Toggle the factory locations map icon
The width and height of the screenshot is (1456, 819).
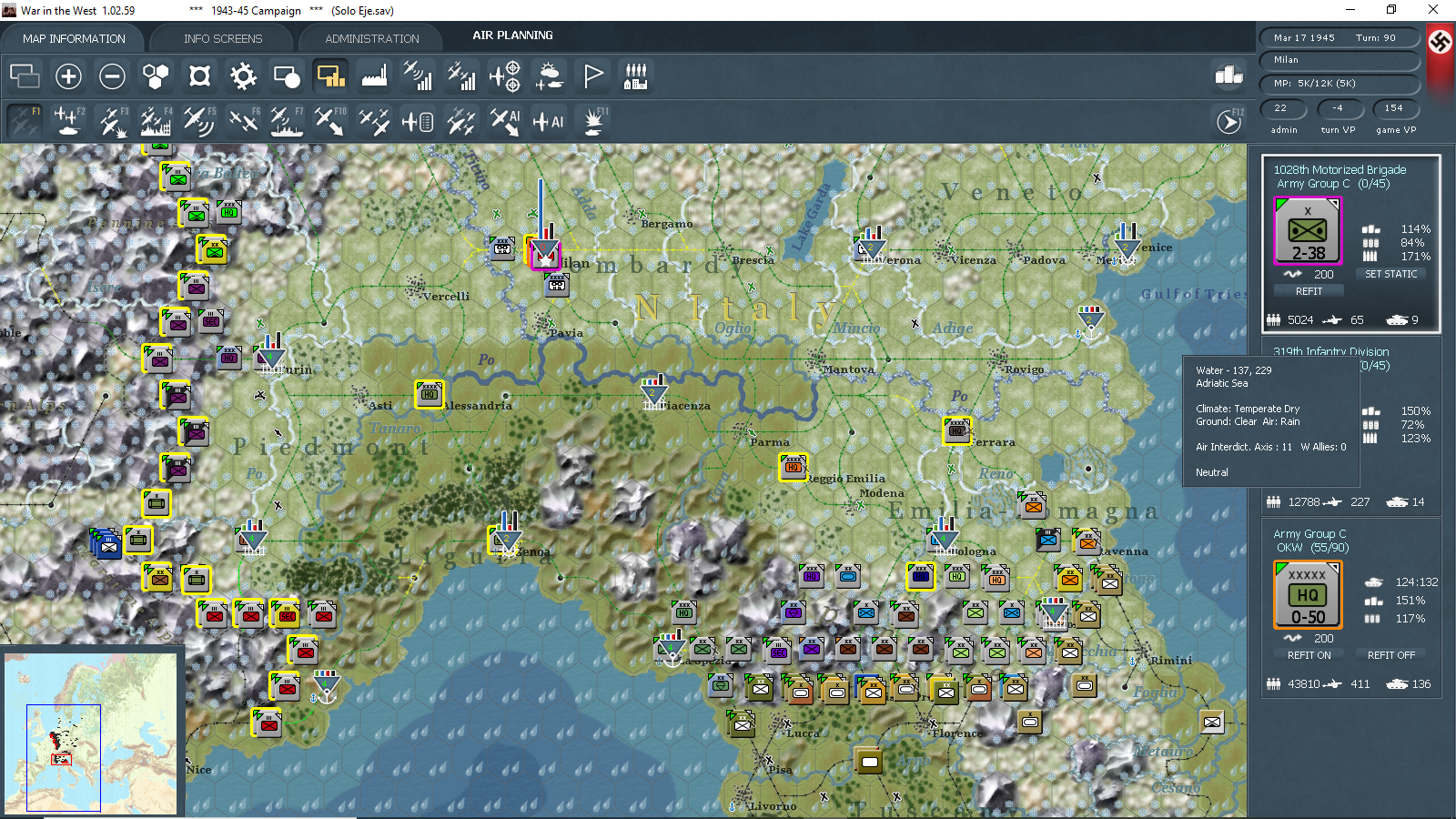point(374,76)
